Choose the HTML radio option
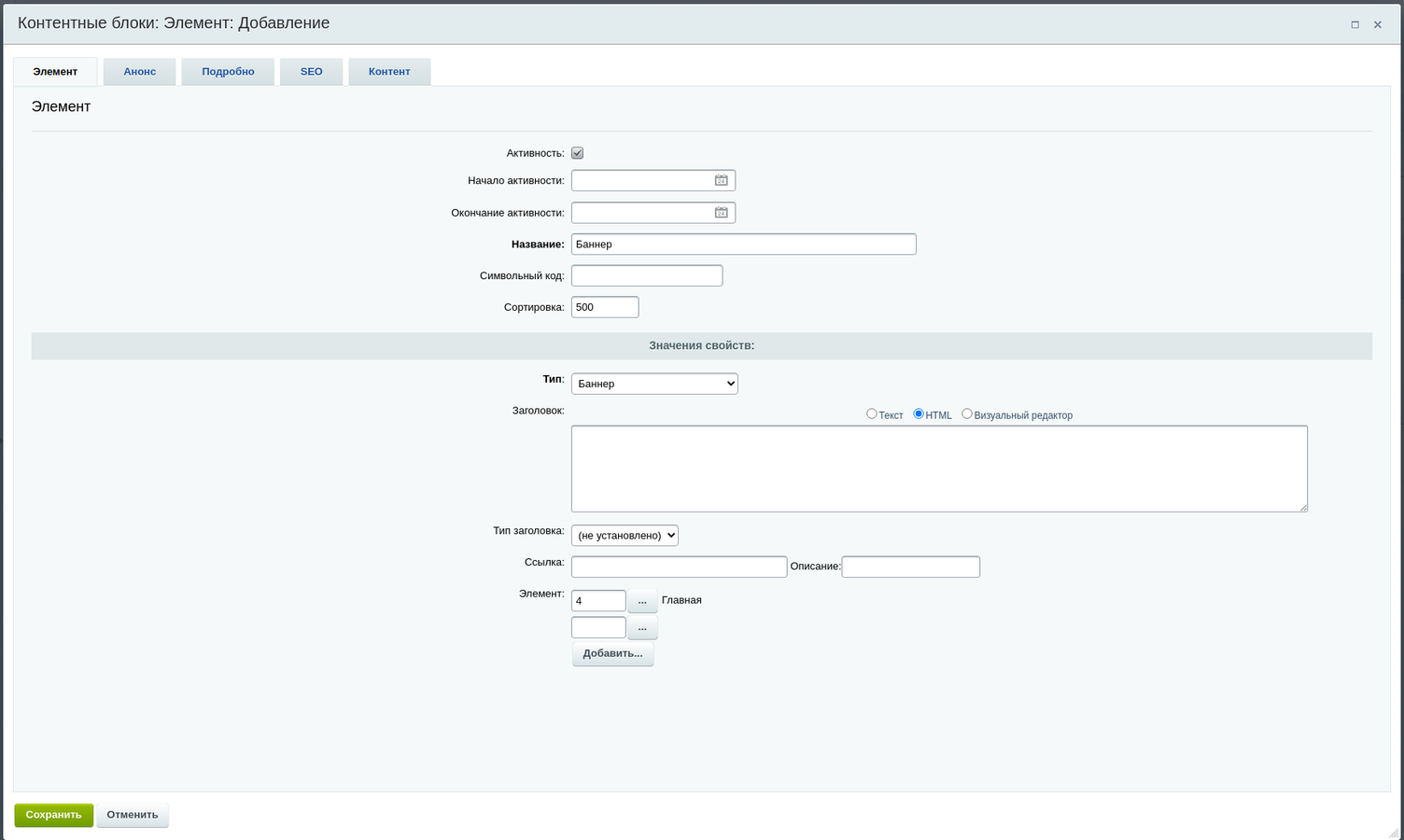Screen dimensions: 1404x840 tap(919, 413)
